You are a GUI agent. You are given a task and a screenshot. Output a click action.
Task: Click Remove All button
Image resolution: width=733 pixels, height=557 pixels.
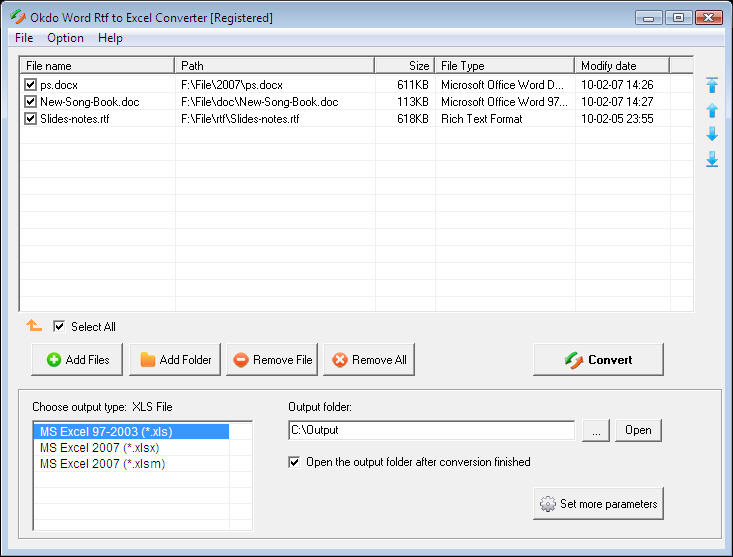pyautogui.click(x=368, y=360)
